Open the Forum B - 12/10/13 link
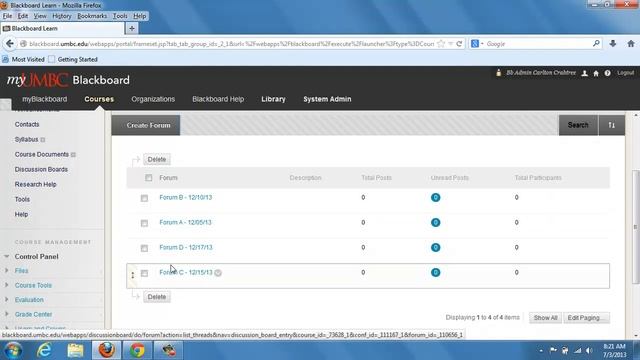640x360 pixels. point(186,198)
